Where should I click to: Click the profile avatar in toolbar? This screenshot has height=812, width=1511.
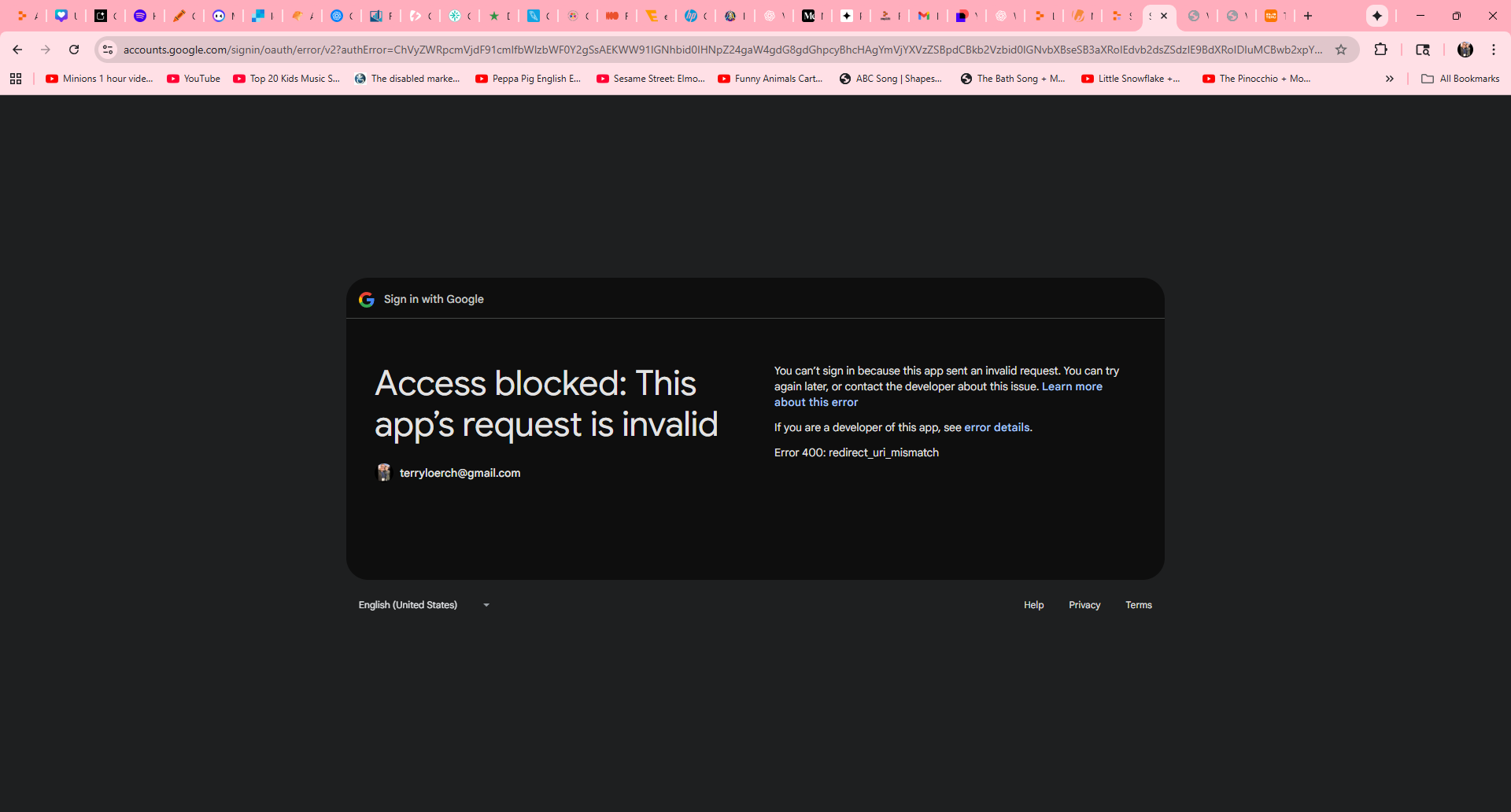pos(1465,50)
